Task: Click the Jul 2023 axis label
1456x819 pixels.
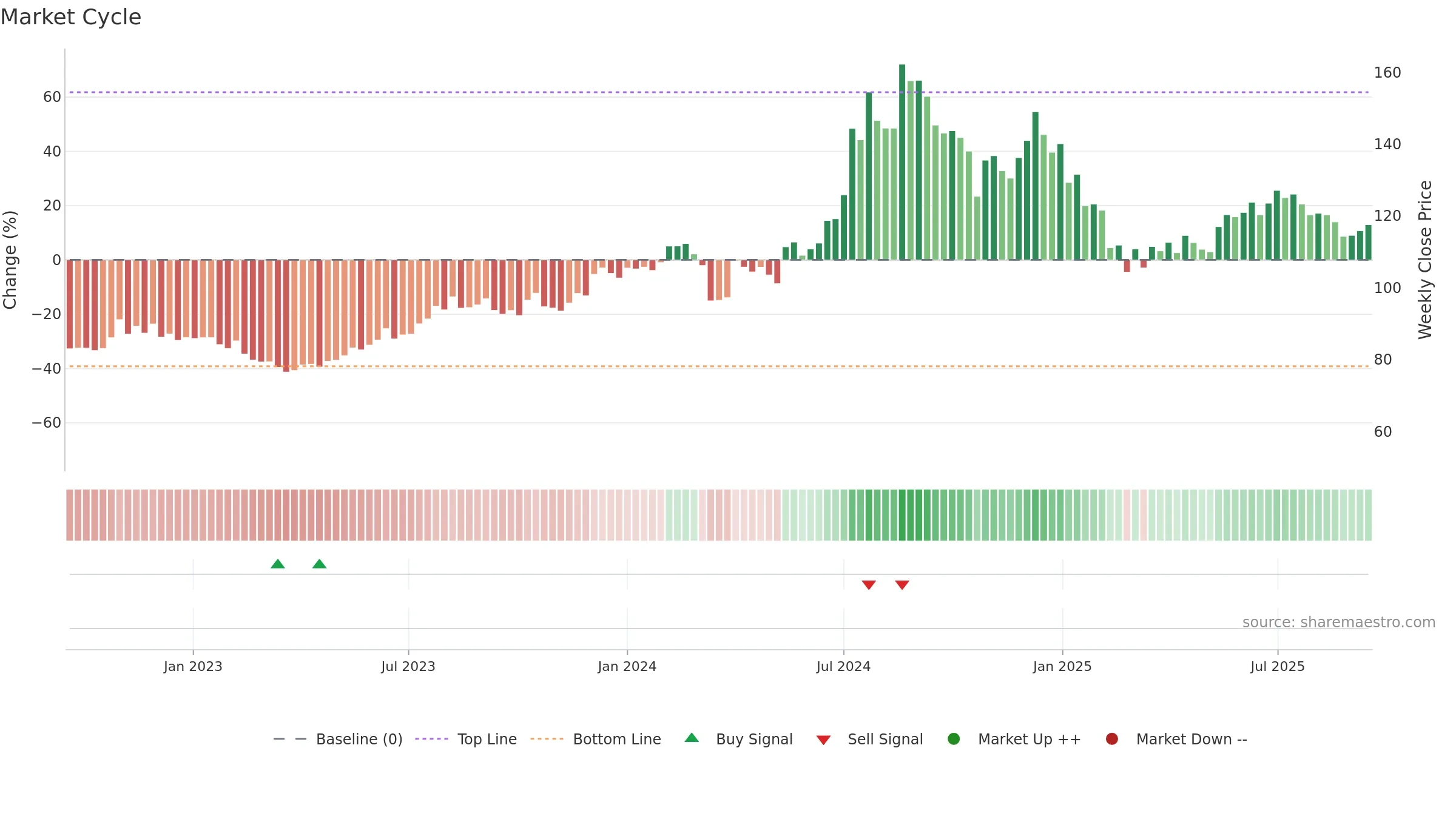Action: click(408, 666)
